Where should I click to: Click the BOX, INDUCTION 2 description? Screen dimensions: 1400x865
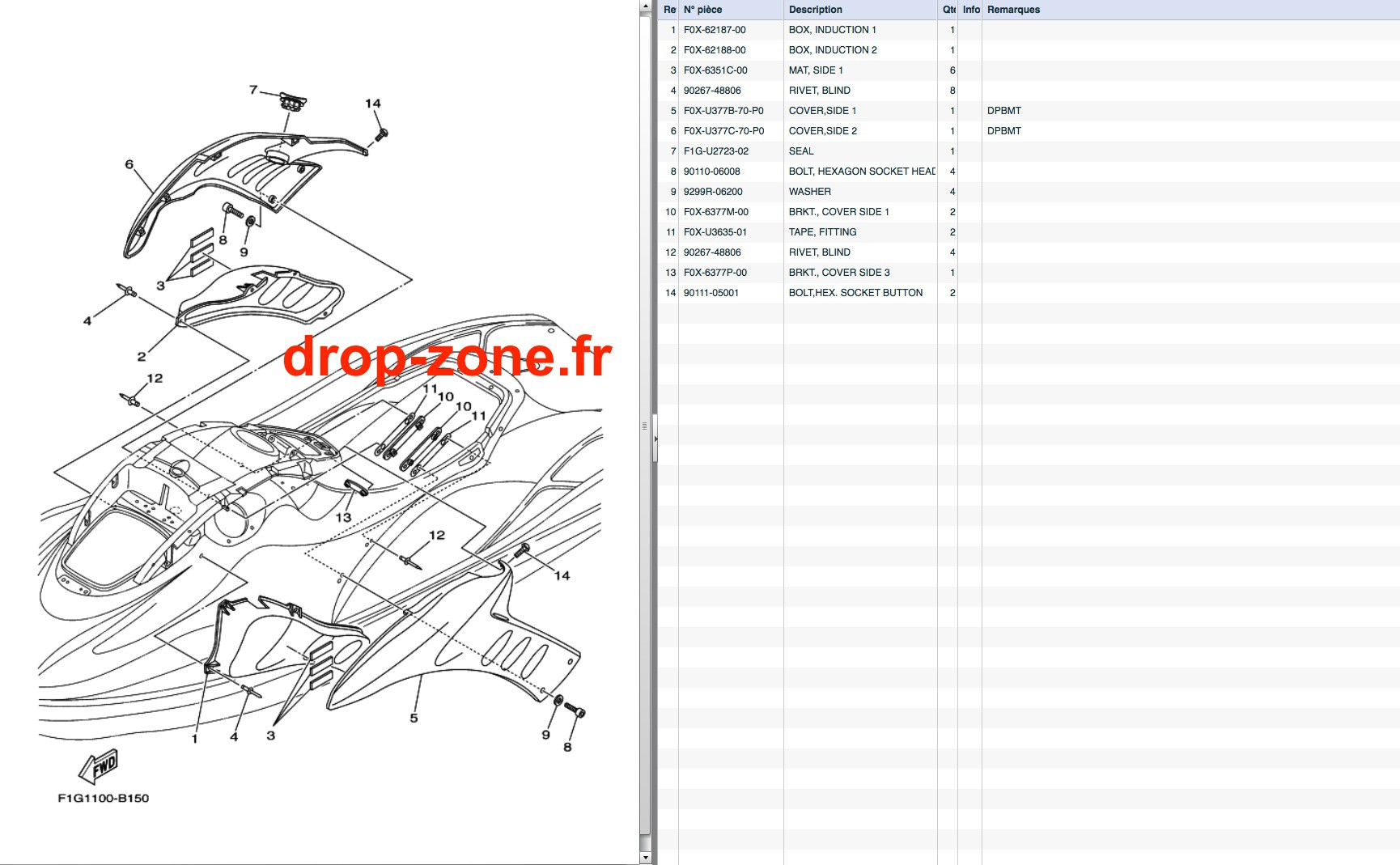[833, 50]
